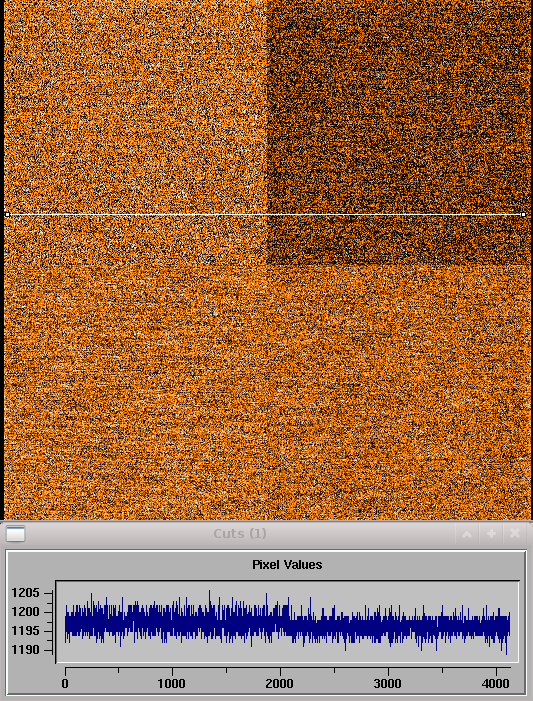
Task: Click the 1190 label on y-axis
Action: point(26,650)
